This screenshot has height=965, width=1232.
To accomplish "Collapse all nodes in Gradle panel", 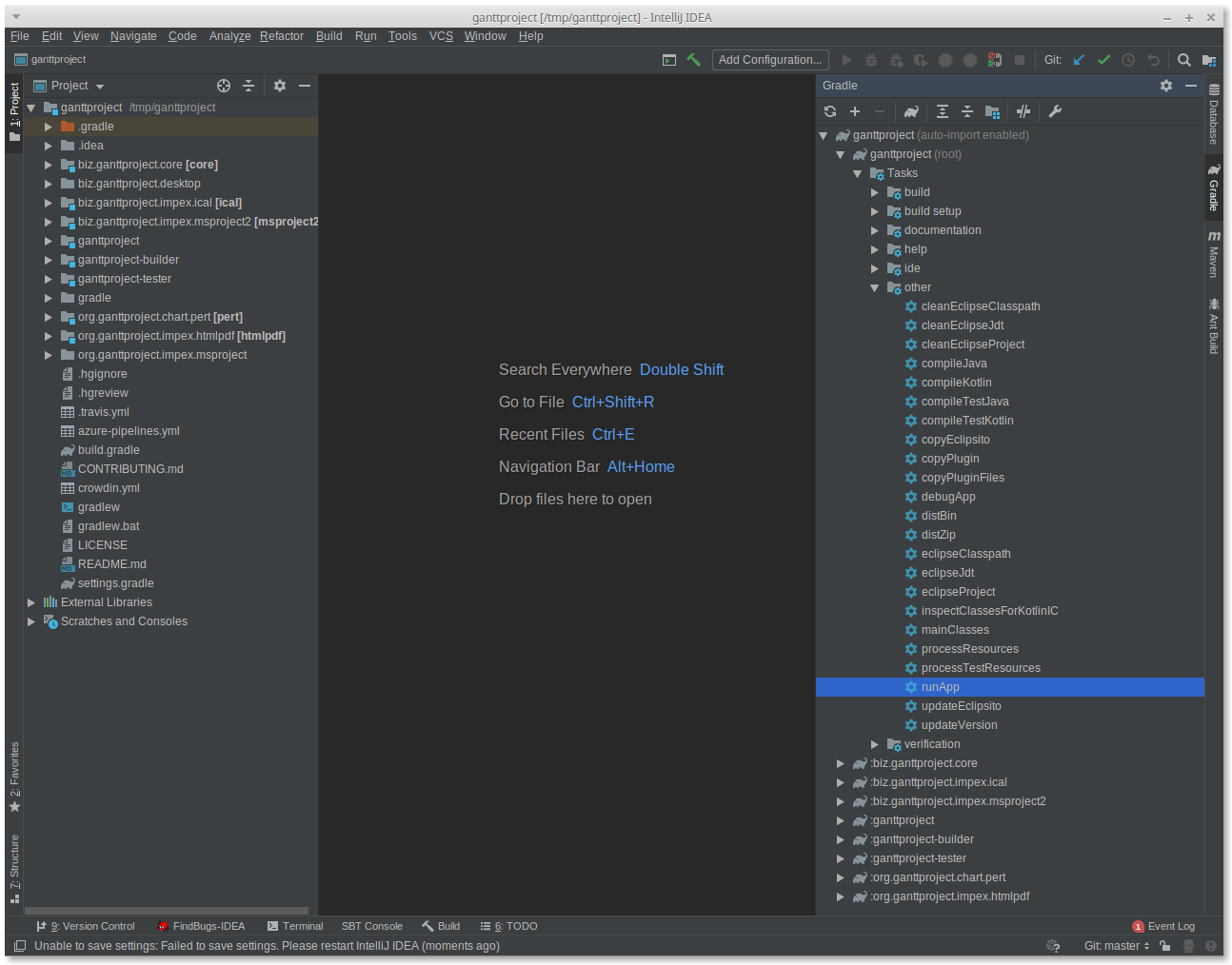I will (966, 111).
